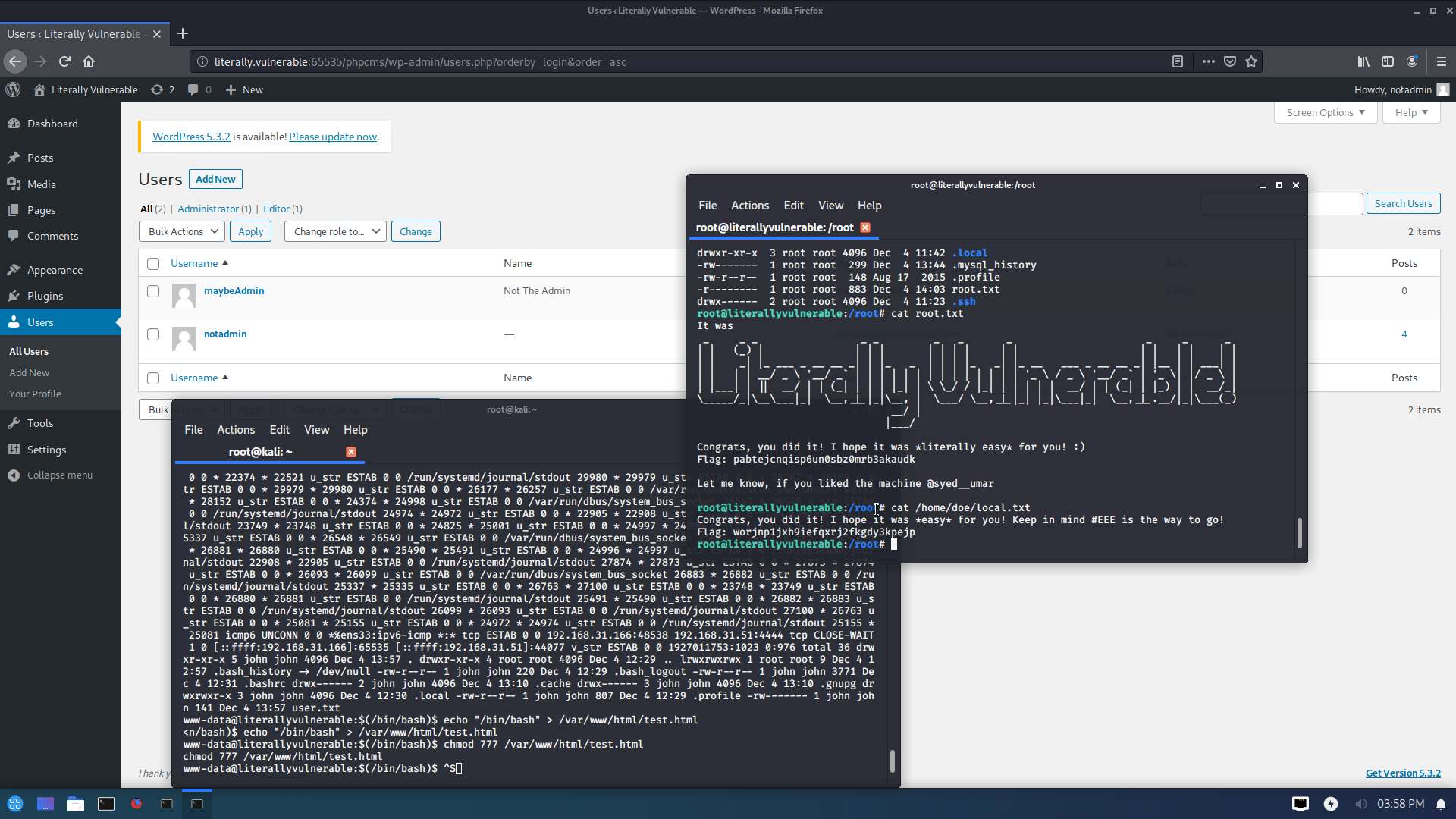The height and width of the screenshot is (819, 1456).
Task: Toggle the select-all users checkbox in header
Action: pos(153,264)
